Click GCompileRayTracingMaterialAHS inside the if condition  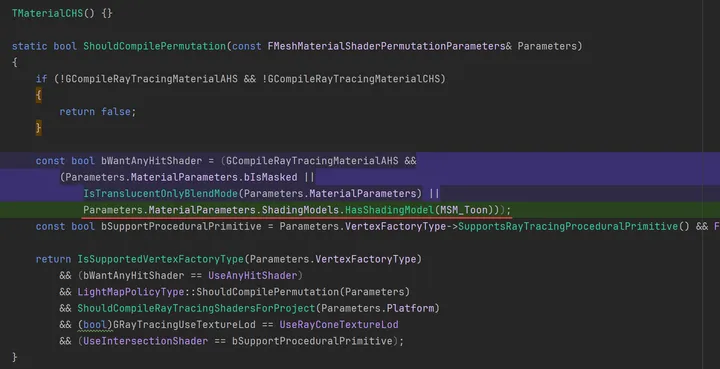coord(152,79)
